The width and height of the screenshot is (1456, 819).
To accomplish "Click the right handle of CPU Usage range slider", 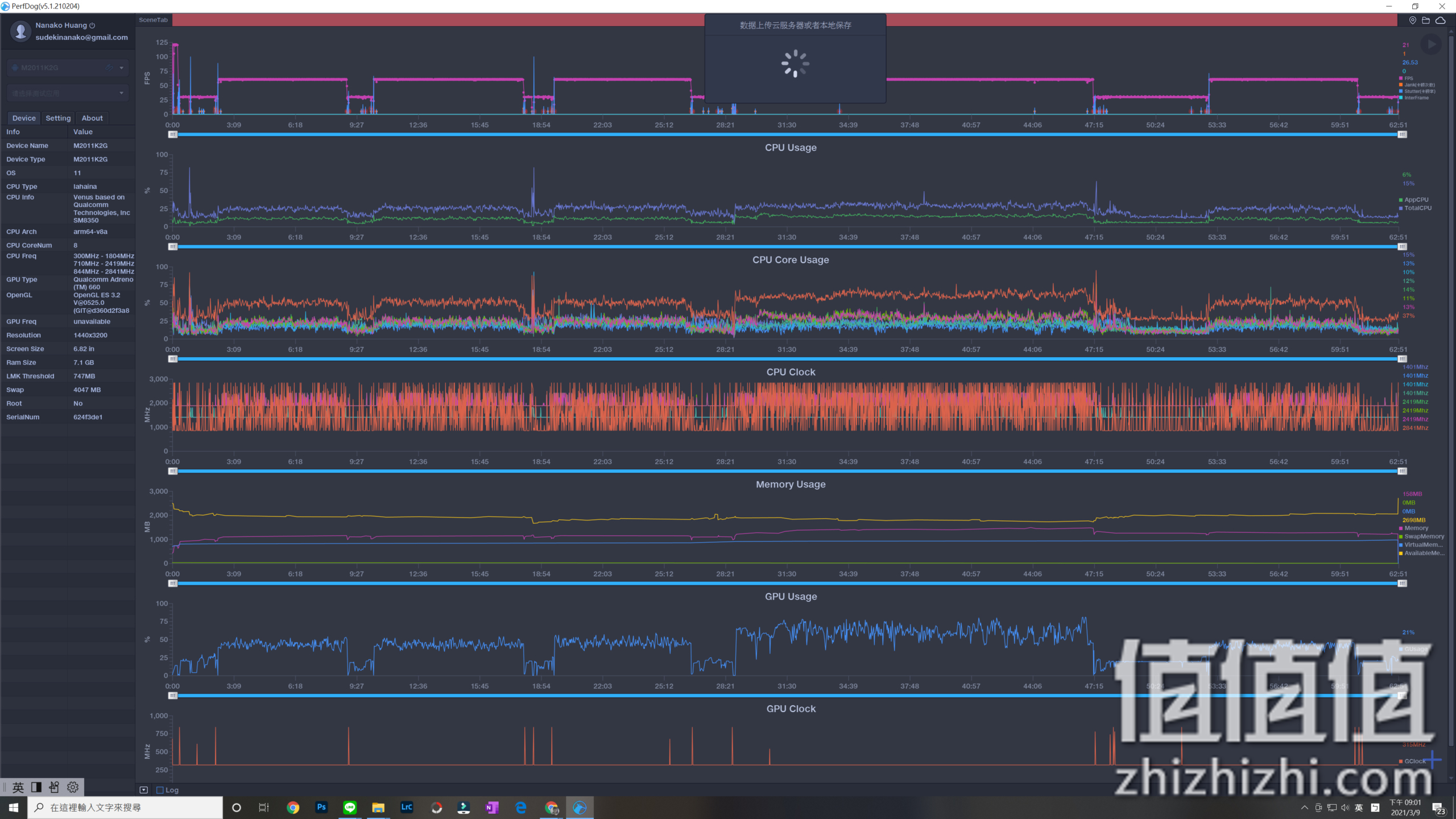I will (1402, 247).
